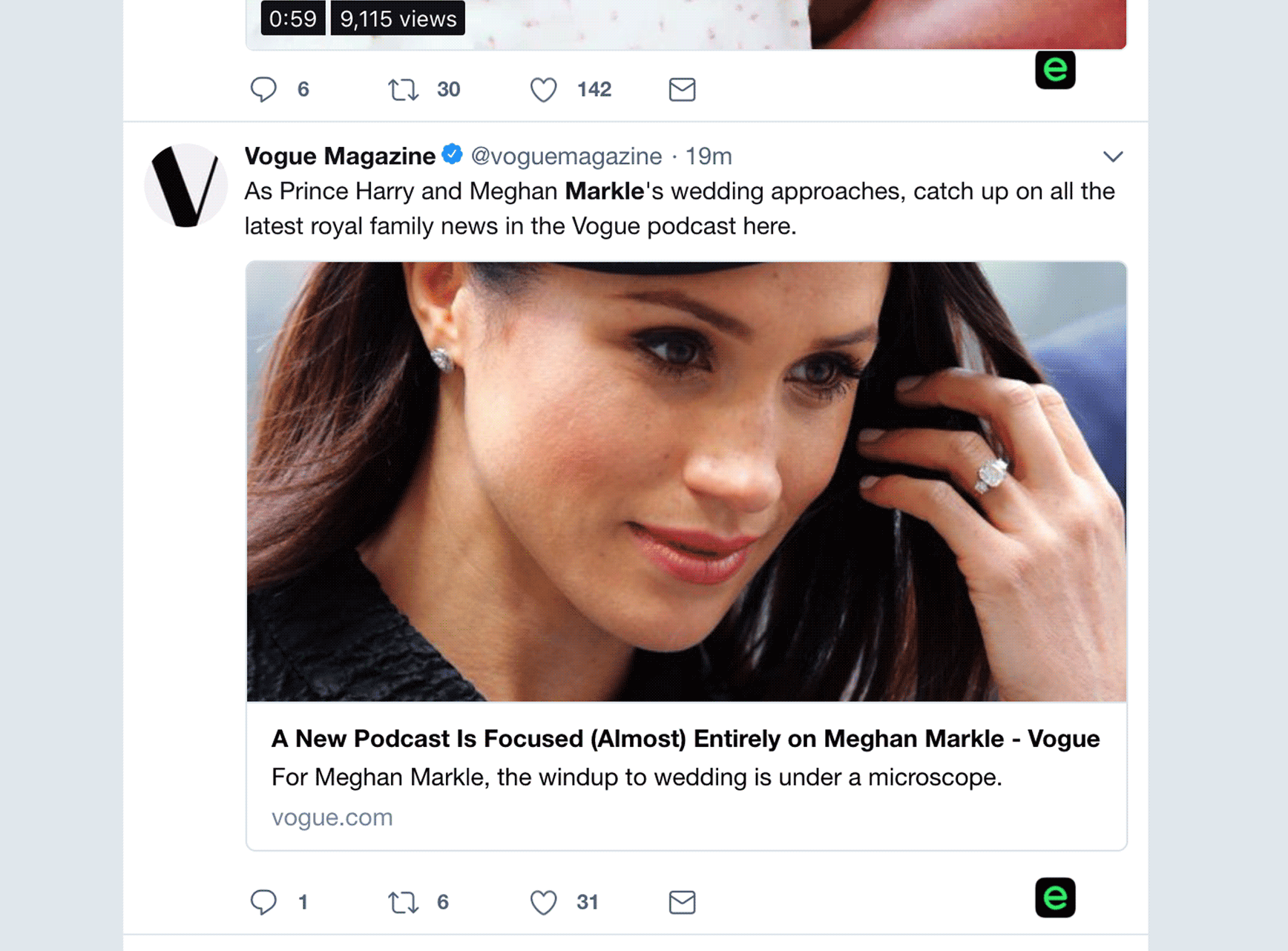Retweet the video tweet with 30 retweets
The width and height of the screenshot is (1288, 951).
coord(403,90)
